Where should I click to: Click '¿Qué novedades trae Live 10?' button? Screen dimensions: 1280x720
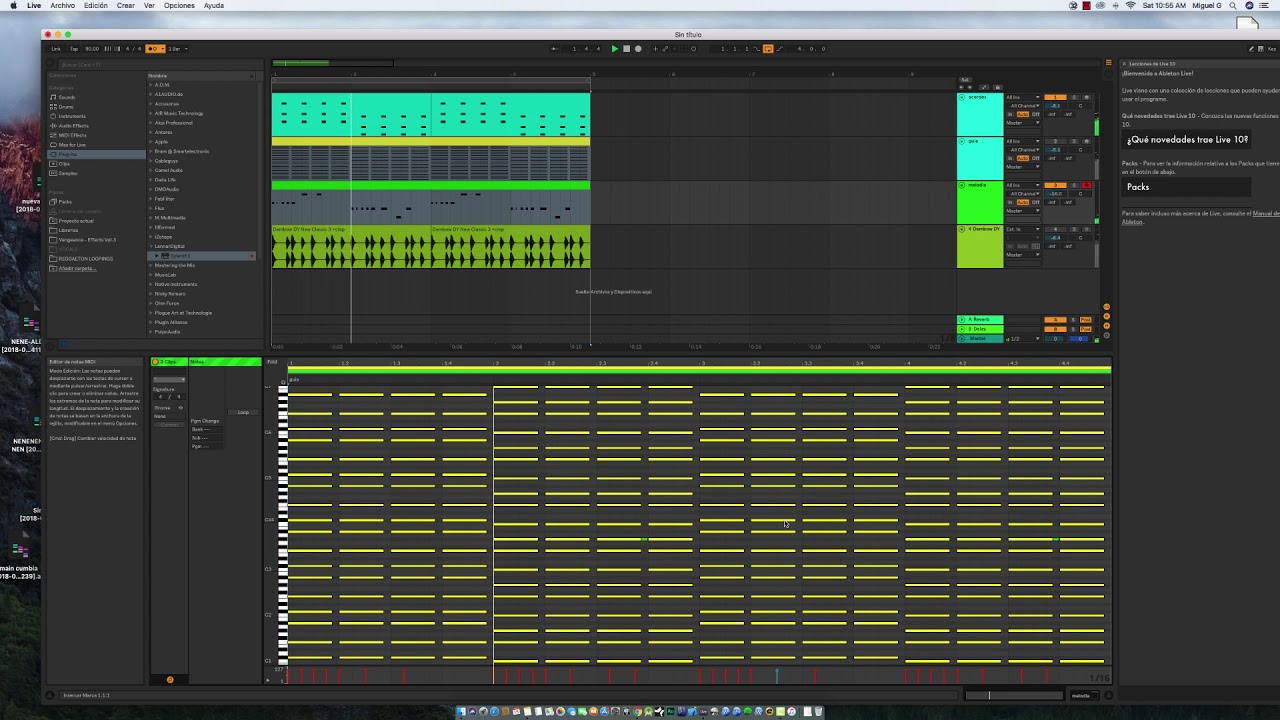tap(1187, 140)
